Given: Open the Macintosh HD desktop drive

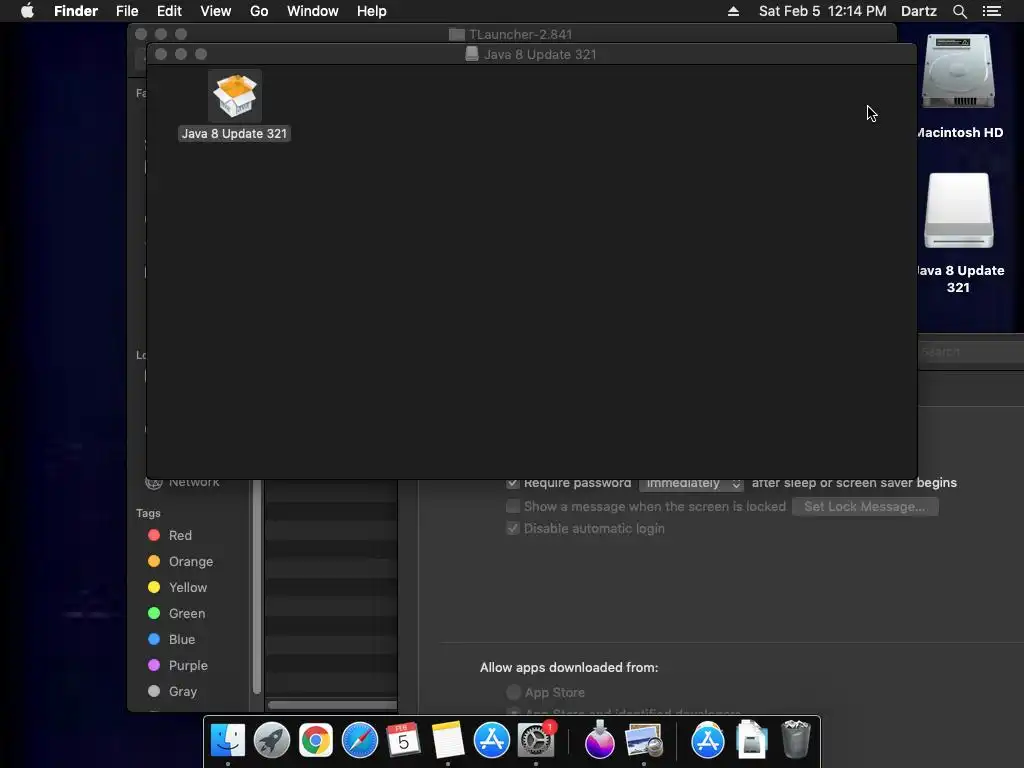Looking at the screenshot, I should click(958, 72).
